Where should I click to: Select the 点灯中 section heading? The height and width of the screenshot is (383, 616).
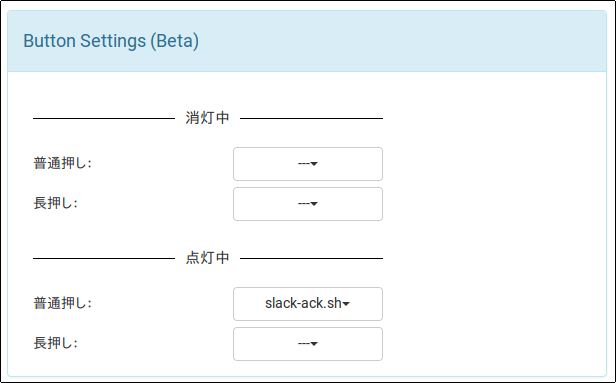click(207, 258)
